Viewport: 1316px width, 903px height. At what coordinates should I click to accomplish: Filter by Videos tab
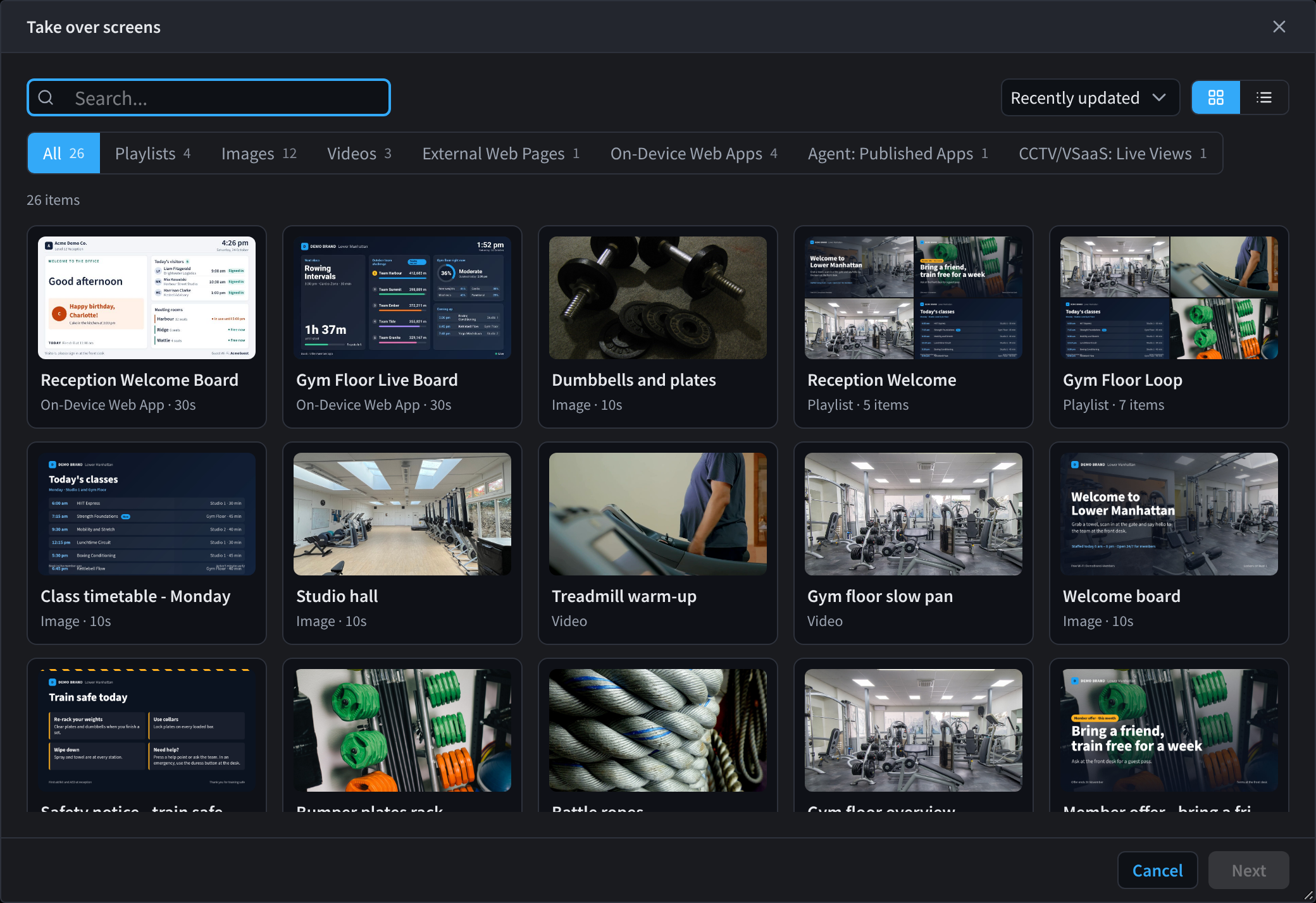359,153
